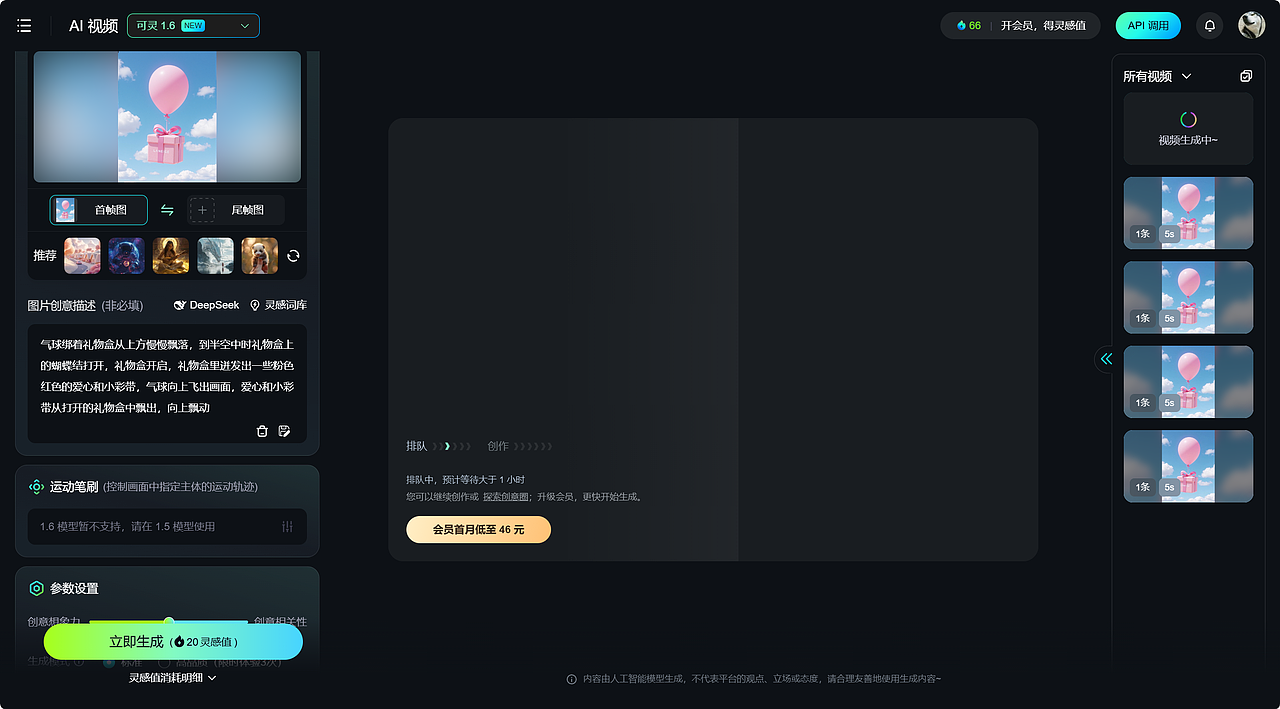Click the motion brush 1.6 模型暂不支持 field
The height and width of the screenshot is (709, 1280).
click(167, 527)
